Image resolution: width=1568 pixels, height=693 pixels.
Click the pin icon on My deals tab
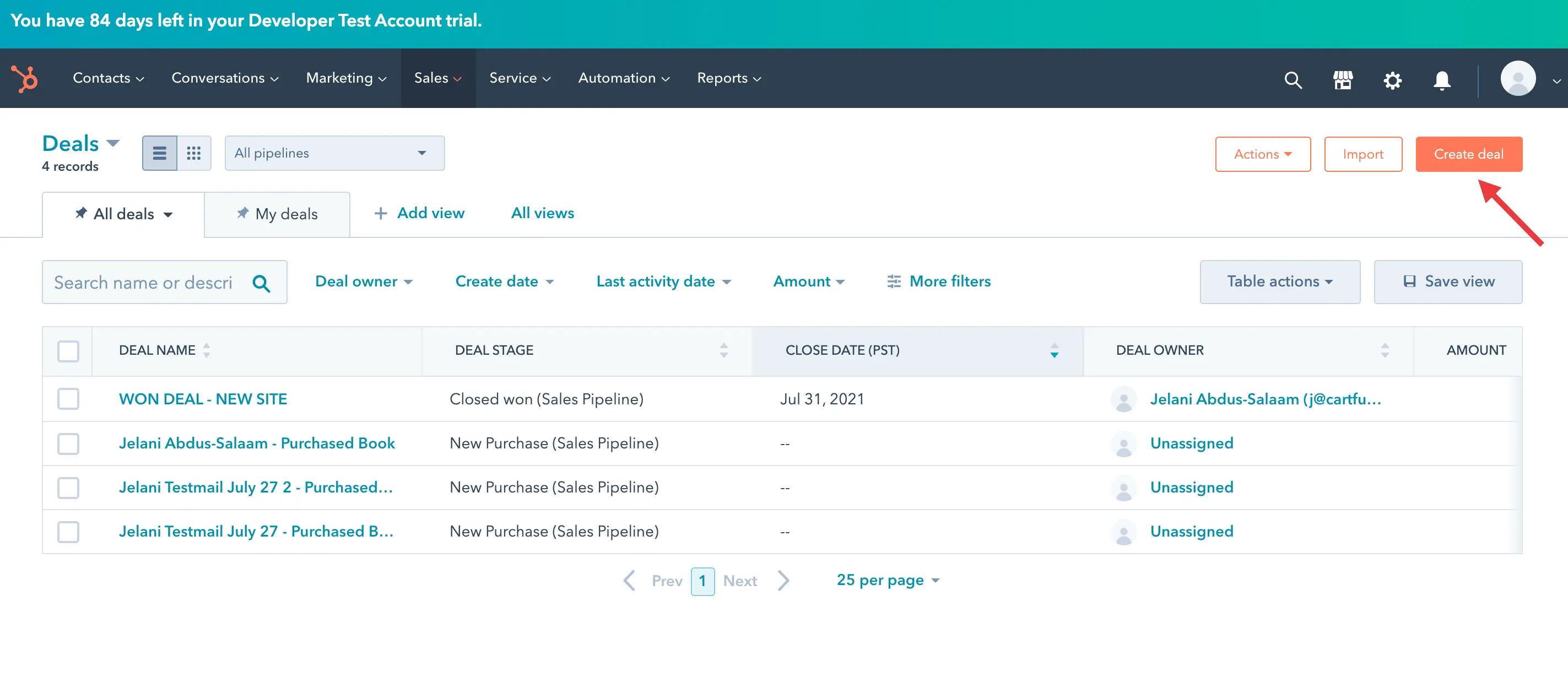point(242,213)
